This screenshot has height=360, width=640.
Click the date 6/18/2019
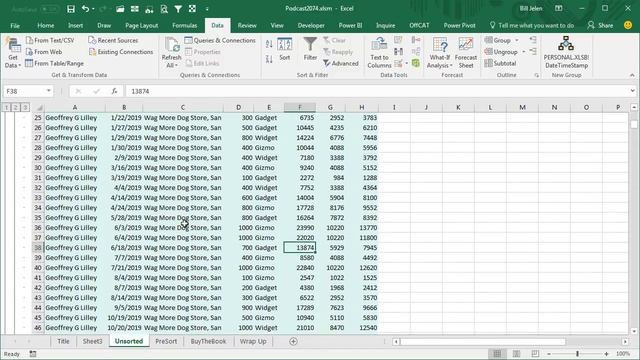(x=124, y=248)
